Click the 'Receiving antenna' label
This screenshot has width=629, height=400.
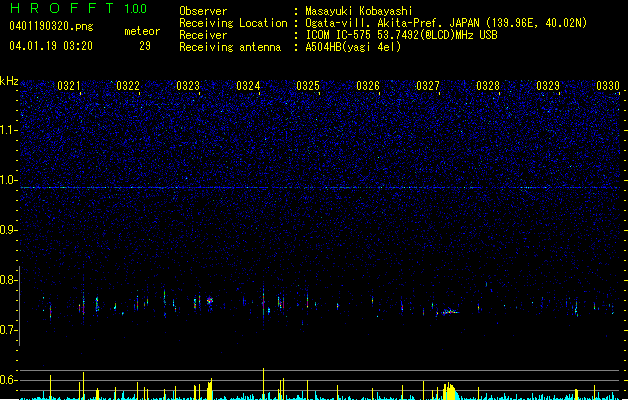point(230,47)
